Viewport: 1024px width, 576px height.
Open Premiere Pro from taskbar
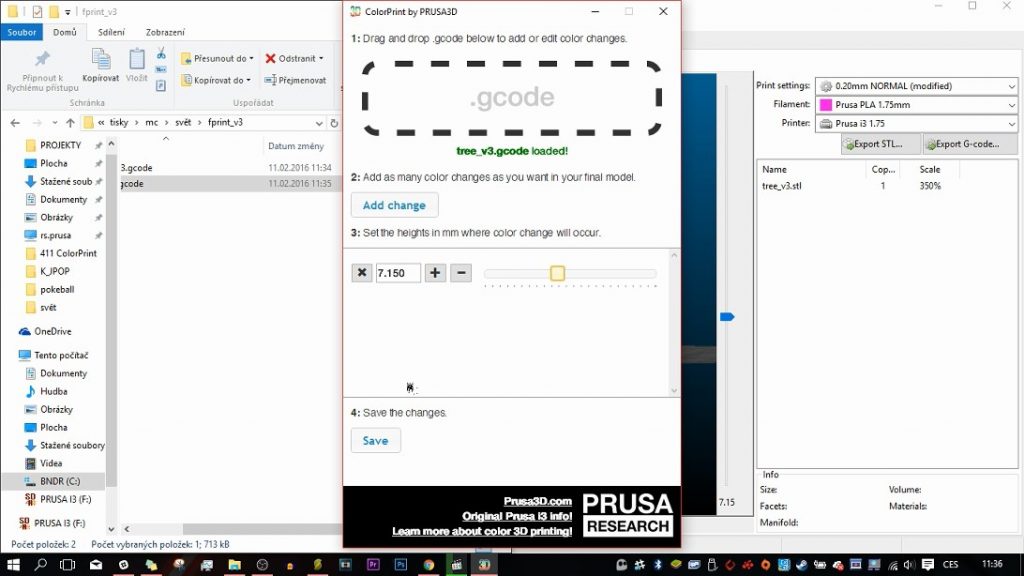(374, 564)
